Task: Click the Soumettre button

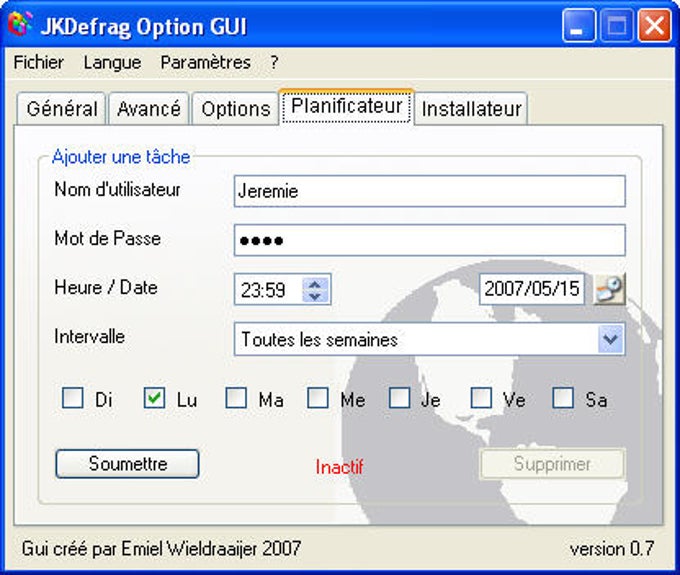Action: click(128, 464)
